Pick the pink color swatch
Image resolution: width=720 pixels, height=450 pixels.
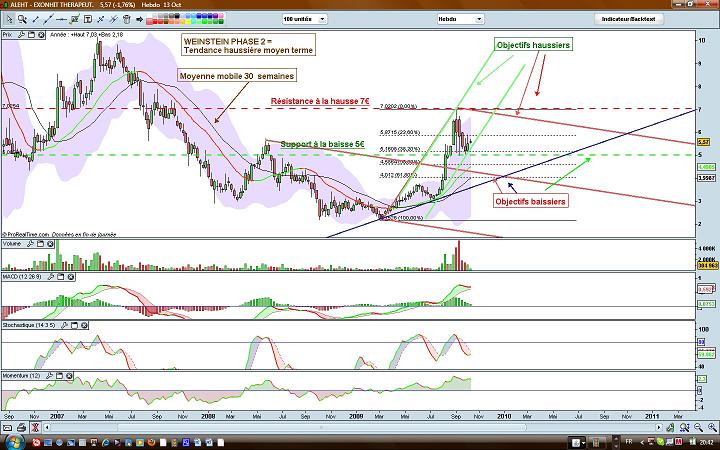point(221,16)
